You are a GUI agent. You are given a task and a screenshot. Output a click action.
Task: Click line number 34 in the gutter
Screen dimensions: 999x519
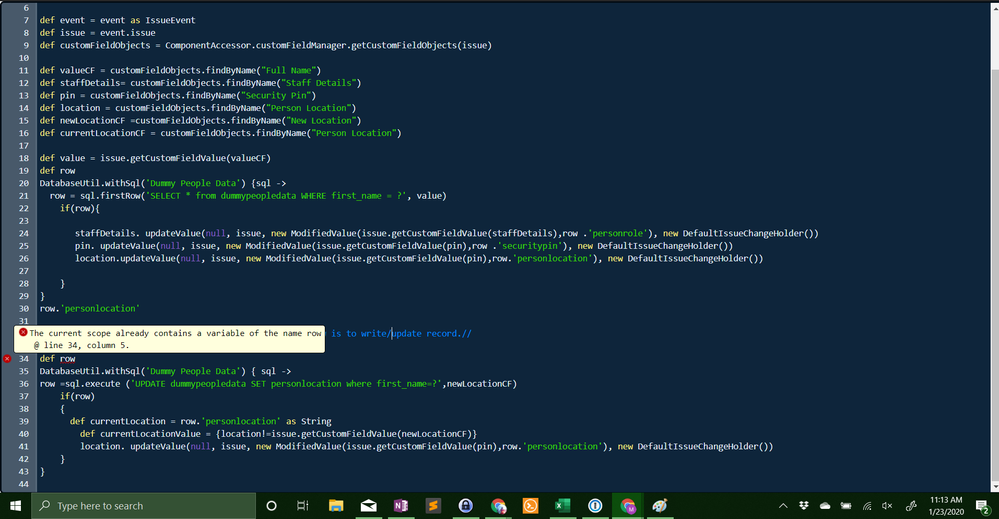pos(24,359)
